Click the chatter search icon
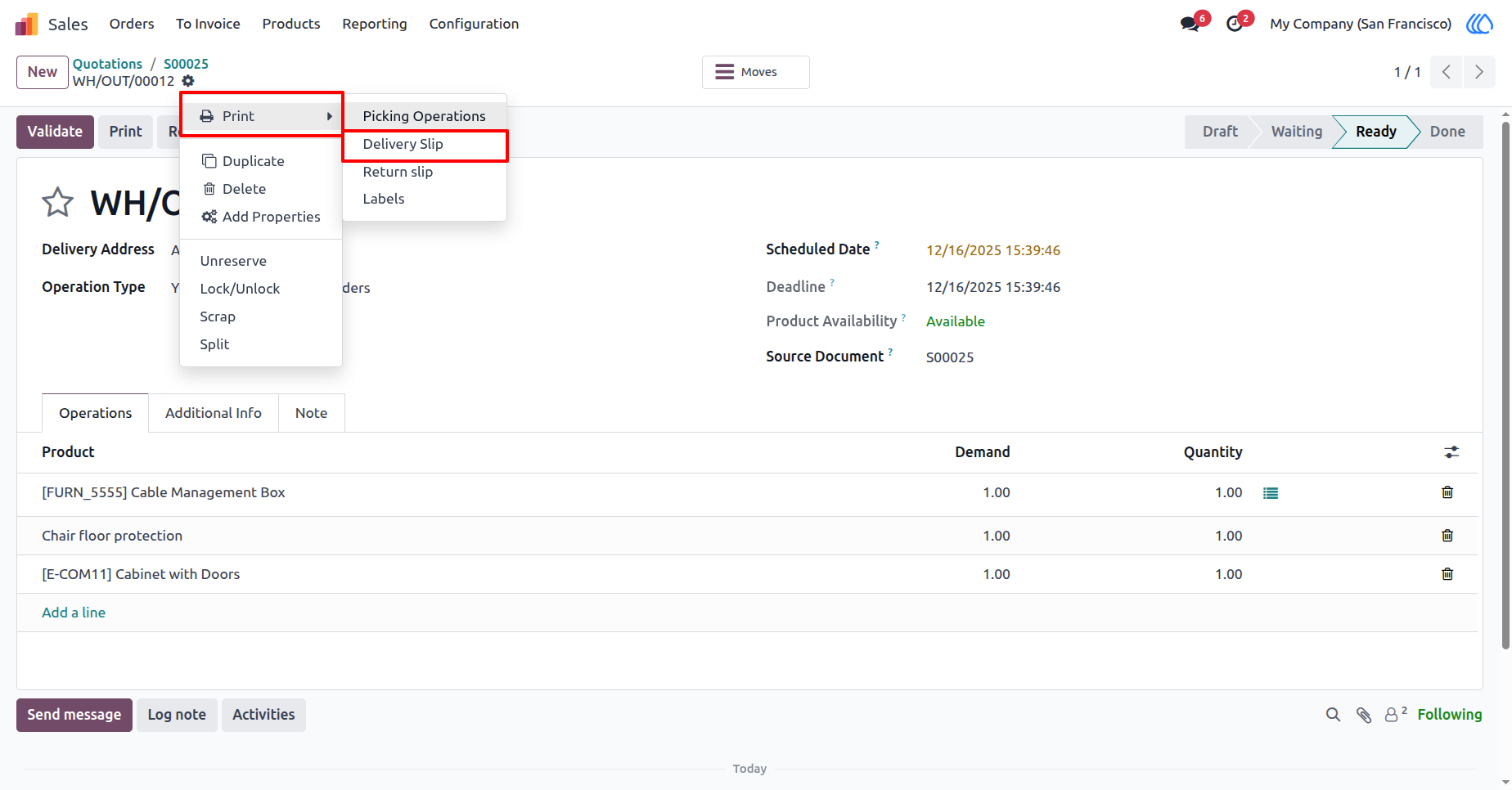Image resolution: width=1512 pixels, height=790 pixels. pos(1333,715)
